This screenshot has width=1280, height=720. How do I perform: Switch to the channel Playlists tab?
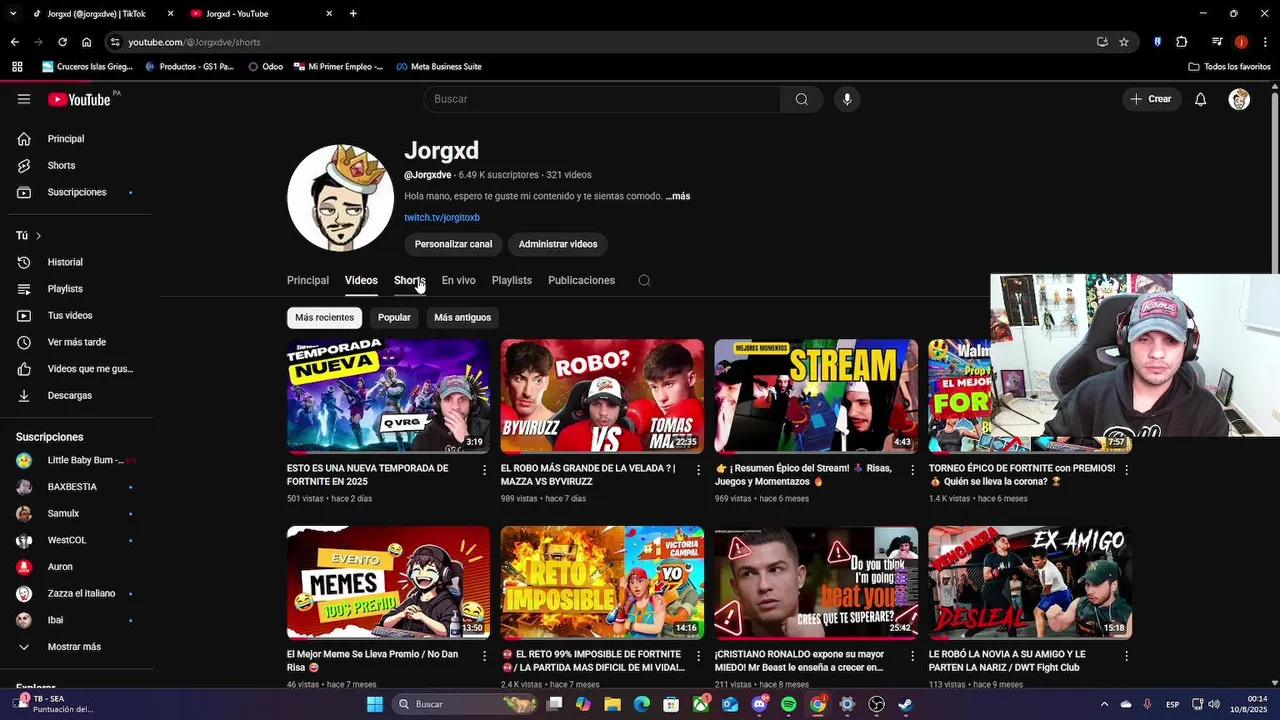tap(512, 280)
